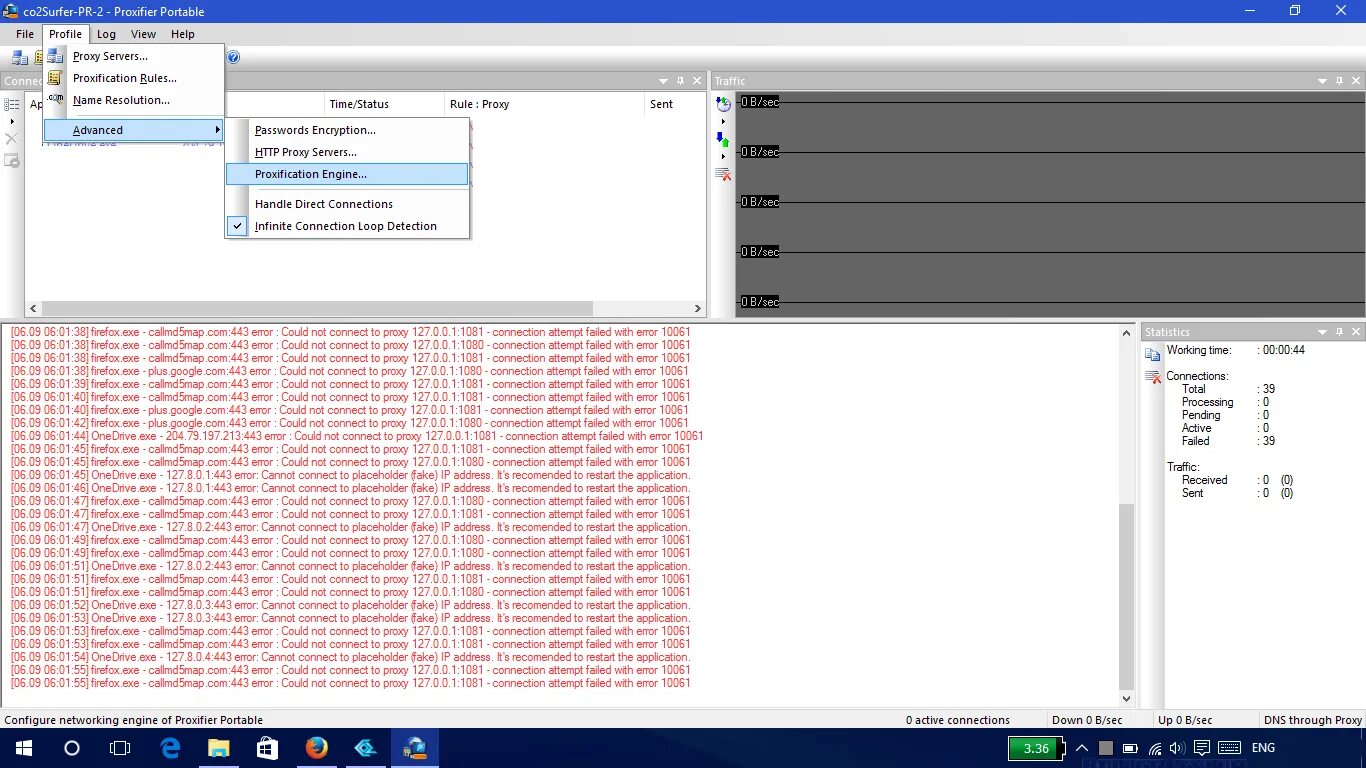
Task: Pin the Traffic panel
Action: (x=1339, y=81)
